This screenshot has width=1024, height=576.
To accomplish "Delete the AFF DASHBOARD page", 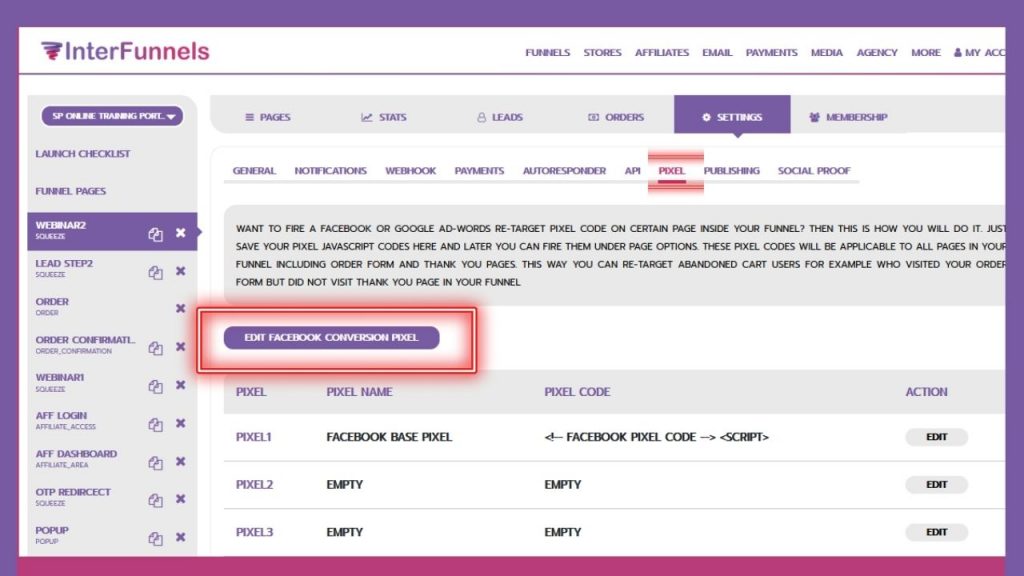I will 181,462.
